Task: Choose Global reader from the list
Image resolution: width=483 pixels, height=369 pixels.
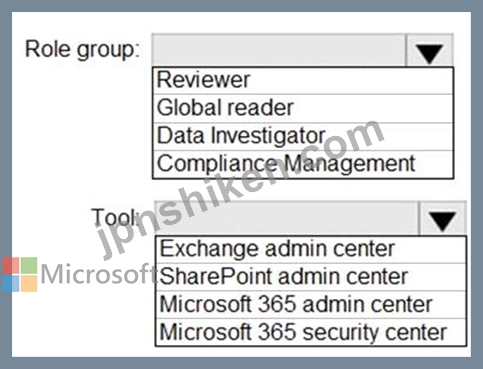Action: coord(303,108)
